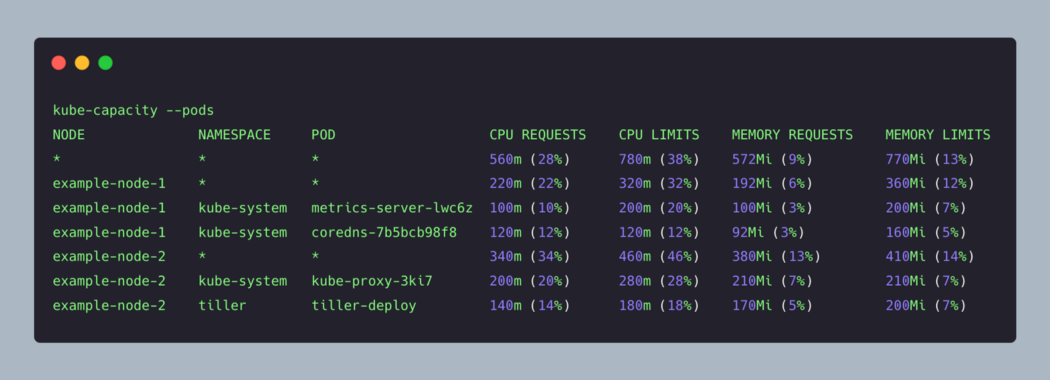This screenshot has height=380, width=1050.
Task: Click the green maximize window dot
Action: (x=105, y=63)
